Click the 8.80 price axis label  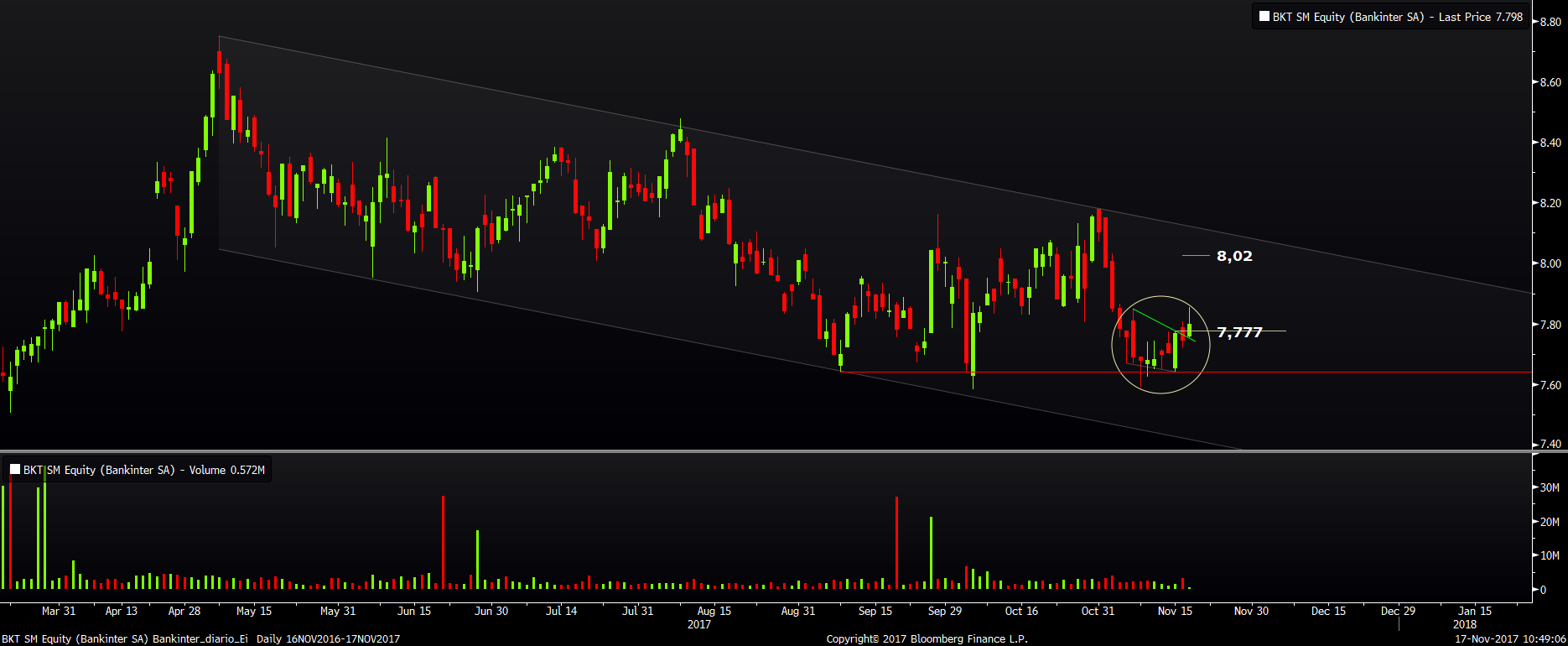coord(1550,22)
